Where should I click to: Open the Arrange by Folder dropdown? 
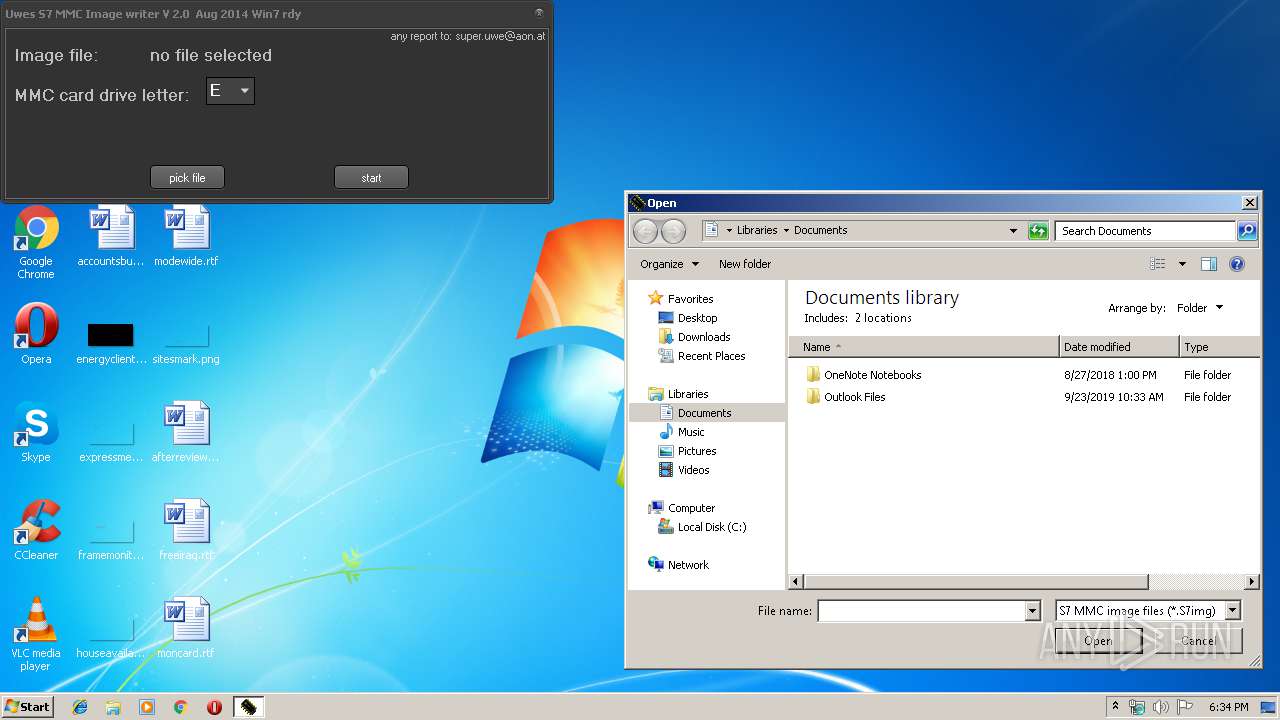click(x=1199, y=308)
